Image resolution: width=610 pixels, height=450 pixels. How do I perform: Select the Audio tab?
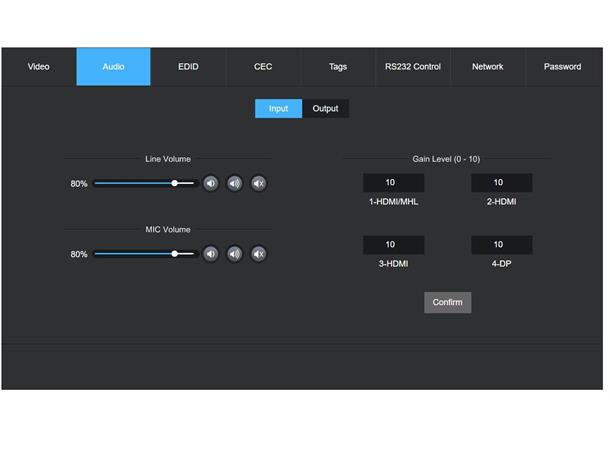pyautogui.click(x=113, y=67)
